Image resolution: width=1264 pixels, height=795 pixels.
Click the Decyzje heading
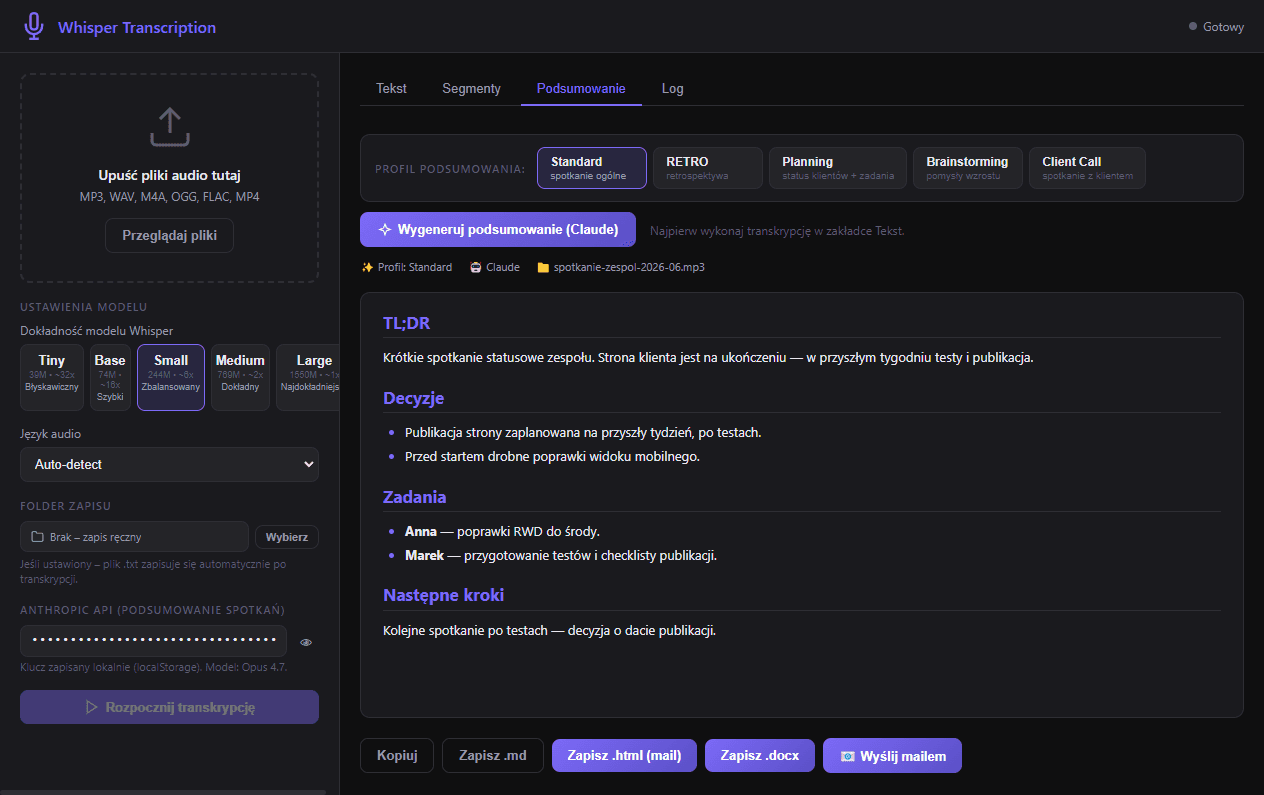(x=413, y=398)
